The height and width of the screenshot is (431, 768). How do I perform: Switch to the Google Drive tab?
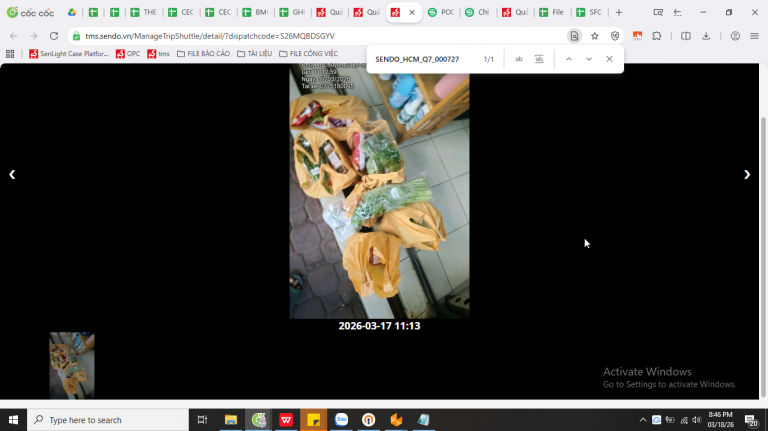point(72,12)
